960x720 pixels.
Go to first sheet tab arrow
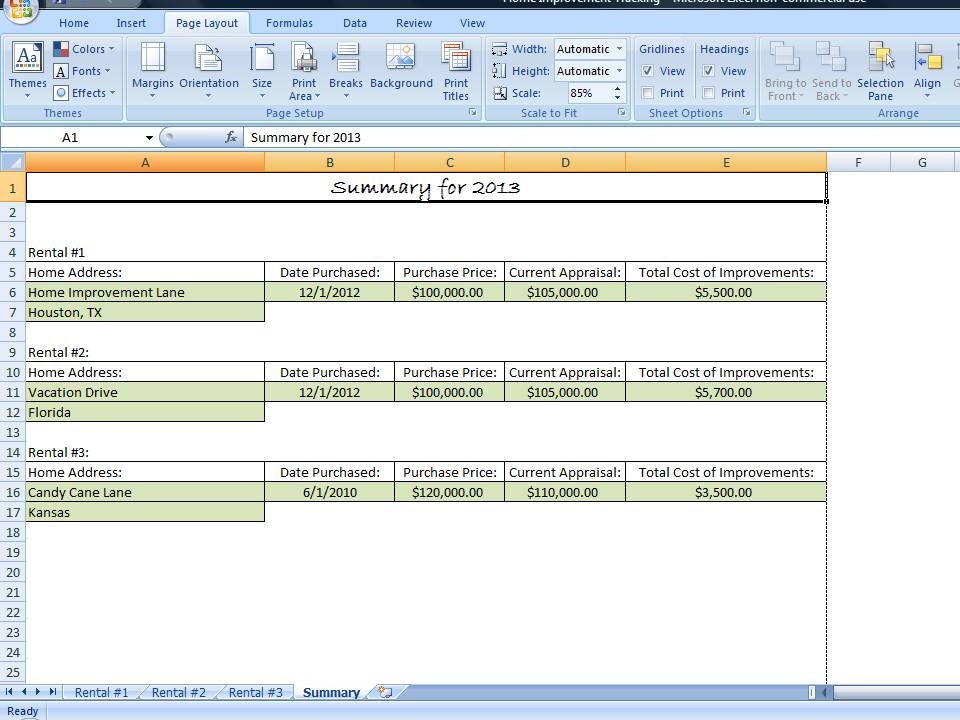[x=9, y=692]
